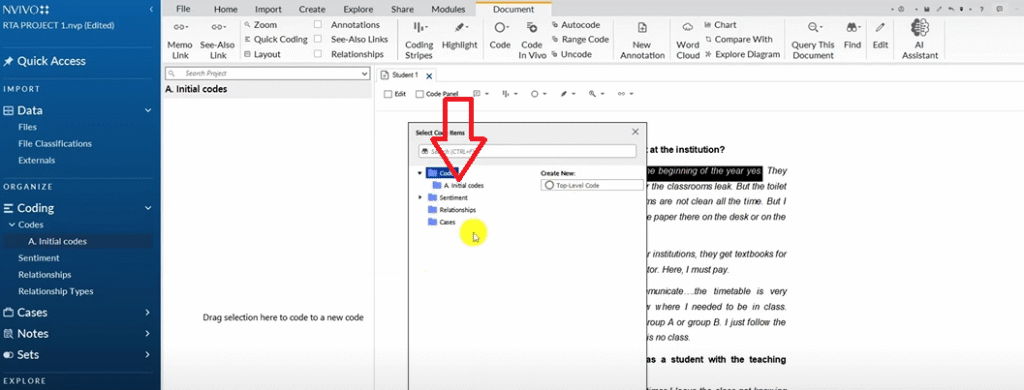Expand the Sentiment folder in dialog tree
1024x390 pixels.
pyautogui.click(x=419, y=197)
